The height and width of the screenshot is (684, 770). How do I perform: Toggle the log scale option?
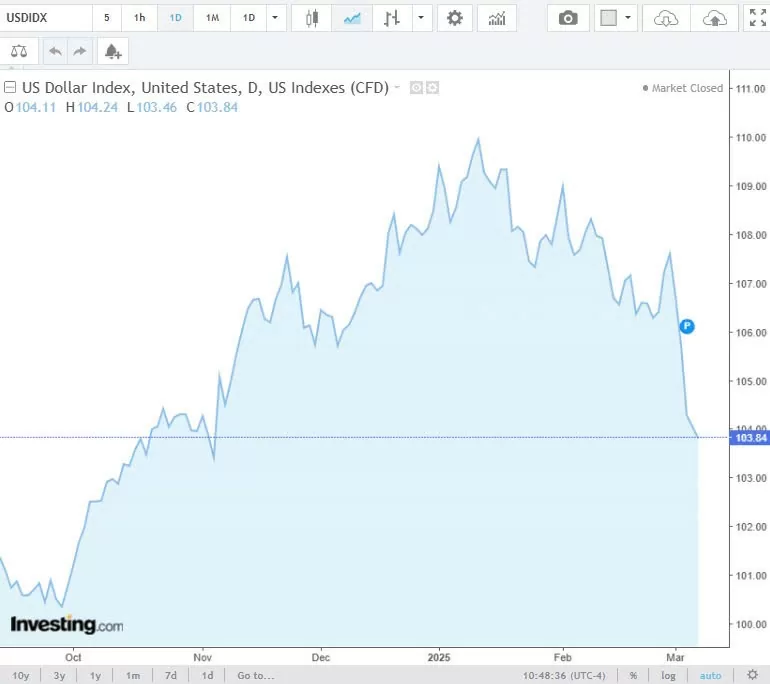(x=668, y=675)
